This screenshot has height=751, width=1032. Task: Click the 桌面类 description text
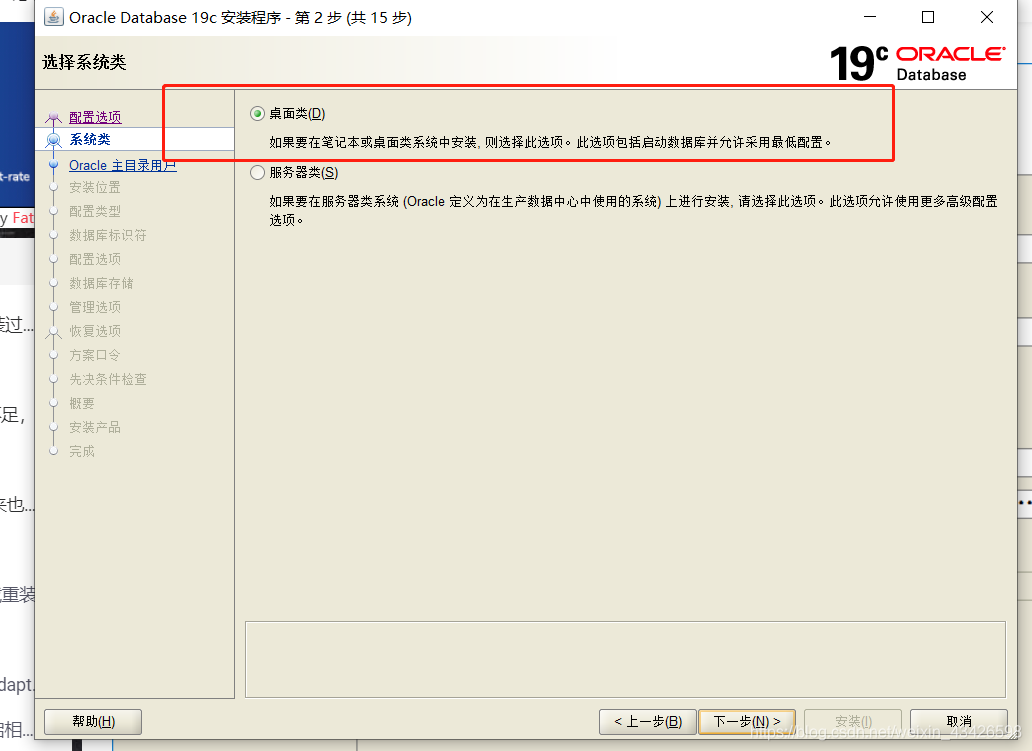pyautogui.click(x=550, y=142)
